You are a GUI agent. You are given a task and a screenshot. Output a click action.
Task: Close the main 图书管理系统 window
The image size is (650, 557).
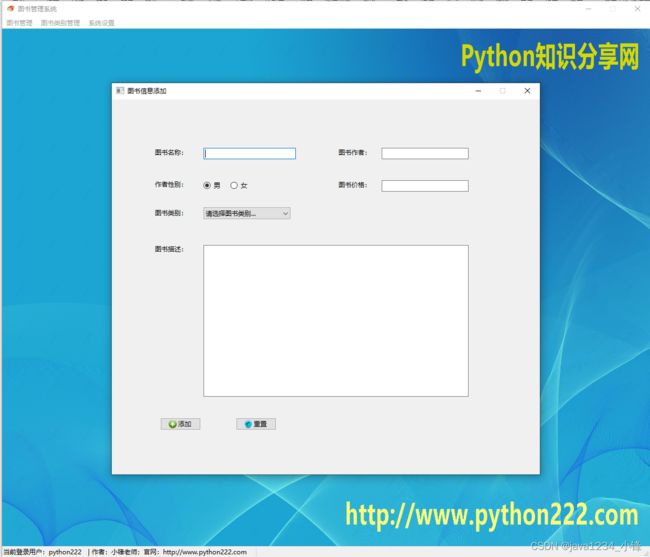638,9
